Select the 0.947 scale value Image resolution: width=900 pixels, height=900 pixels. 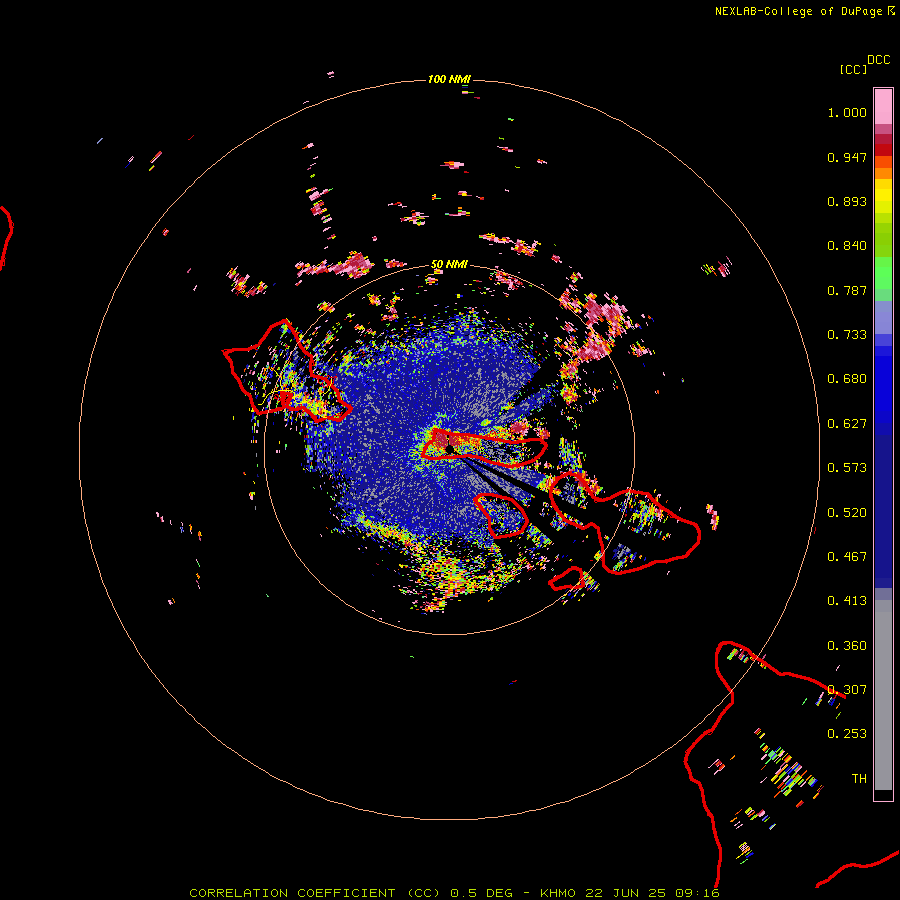point(847,157)
